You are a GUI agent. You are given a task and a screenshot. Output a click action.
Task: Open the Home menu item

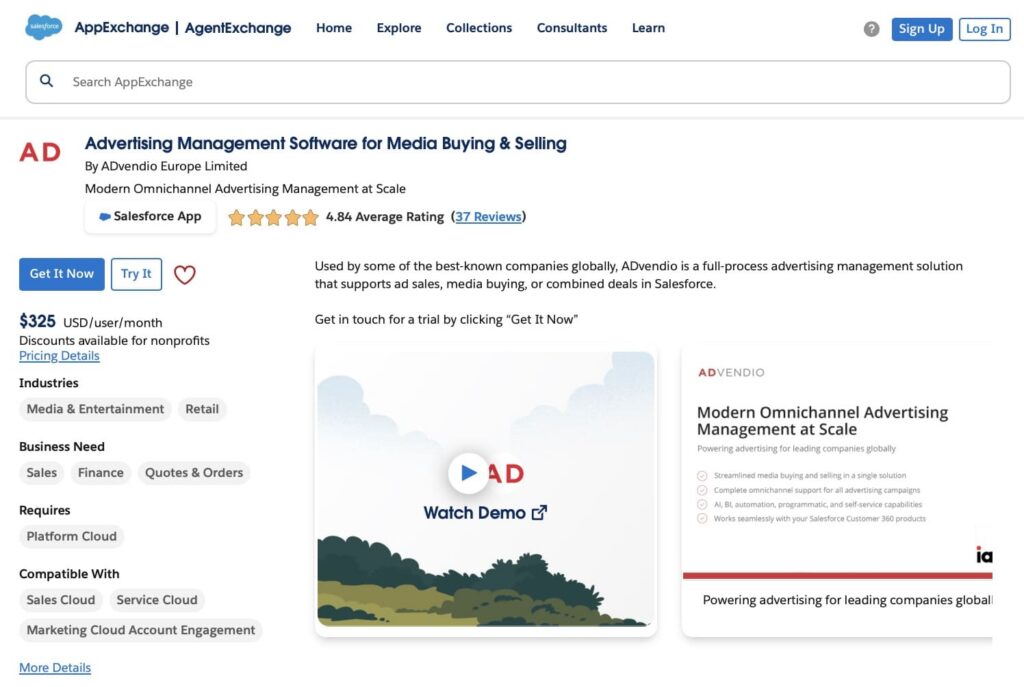[334, 28]
